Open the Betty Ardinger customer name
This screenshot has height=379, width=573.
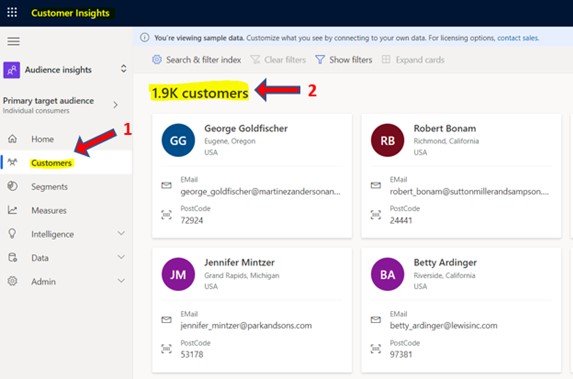(445, 262)
